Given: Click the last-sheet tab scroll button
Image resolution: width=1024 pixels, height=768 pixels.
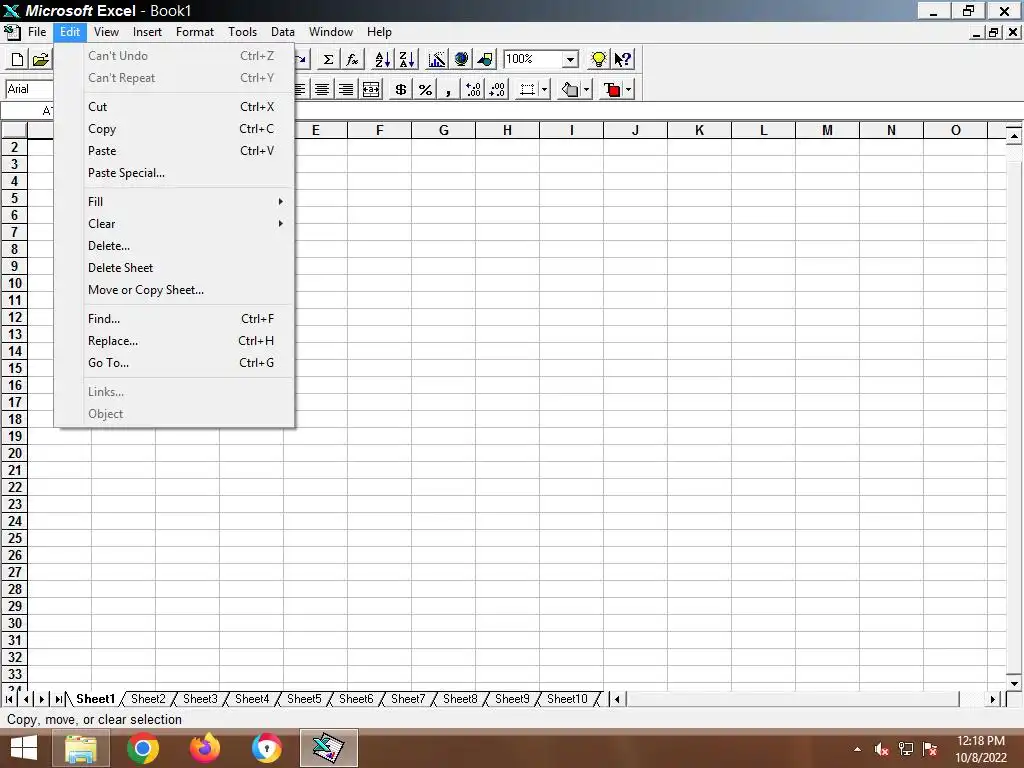Looking at the screenshot, I should [59, 699].
